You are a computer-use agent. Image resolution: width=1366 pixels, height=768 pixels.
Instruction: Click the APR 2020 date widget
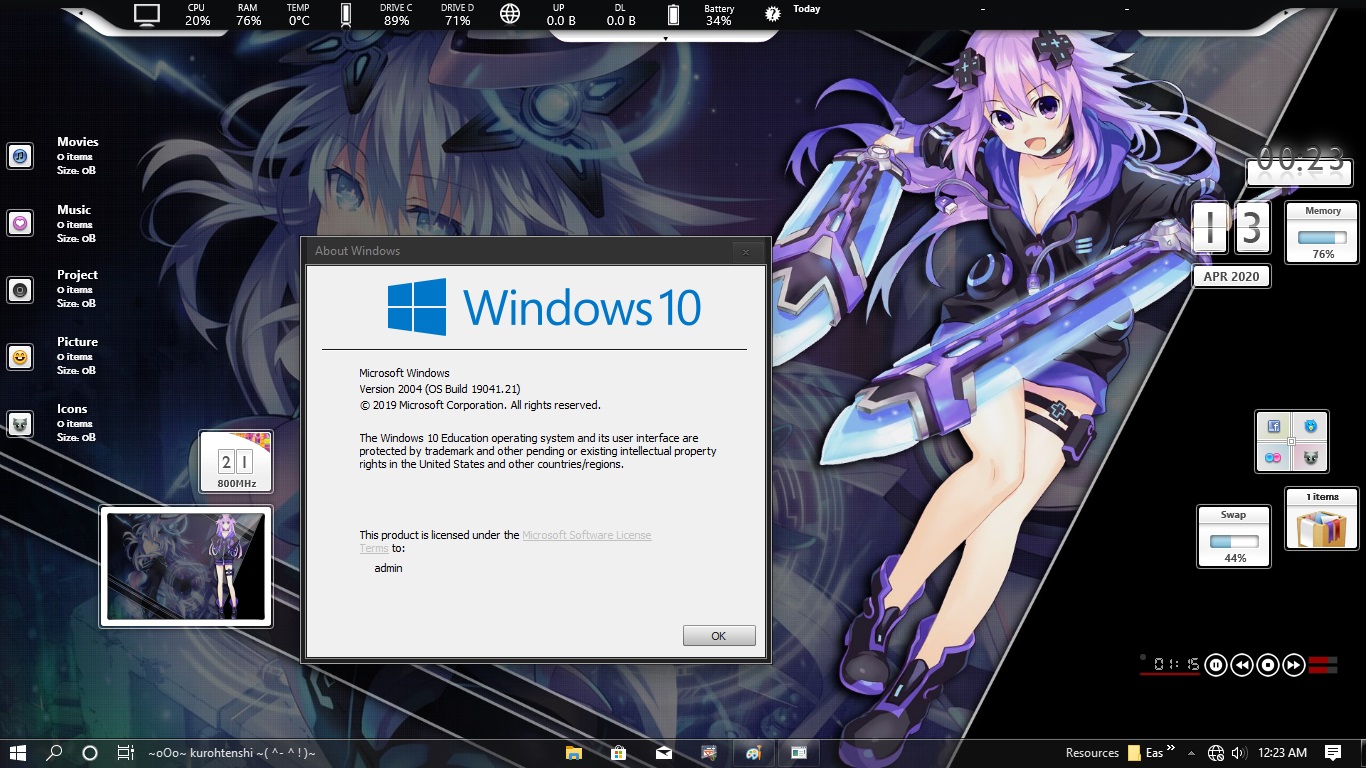coord(1231,277)
